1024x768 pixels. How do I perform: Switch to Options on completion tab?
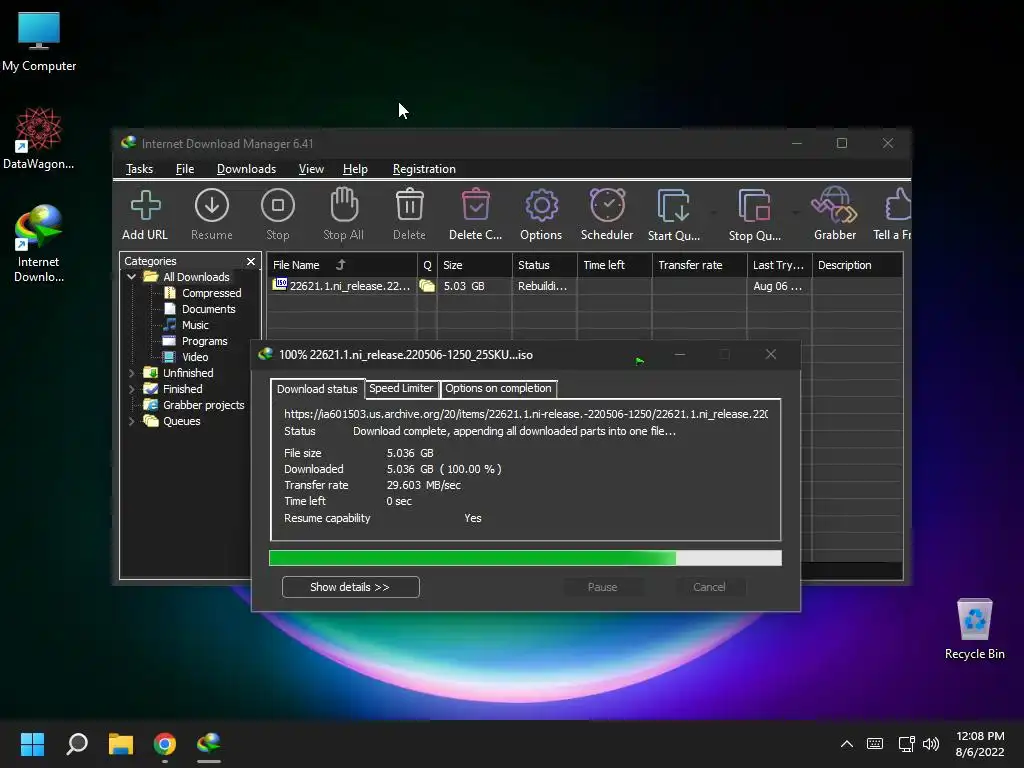tap(498, 388)
